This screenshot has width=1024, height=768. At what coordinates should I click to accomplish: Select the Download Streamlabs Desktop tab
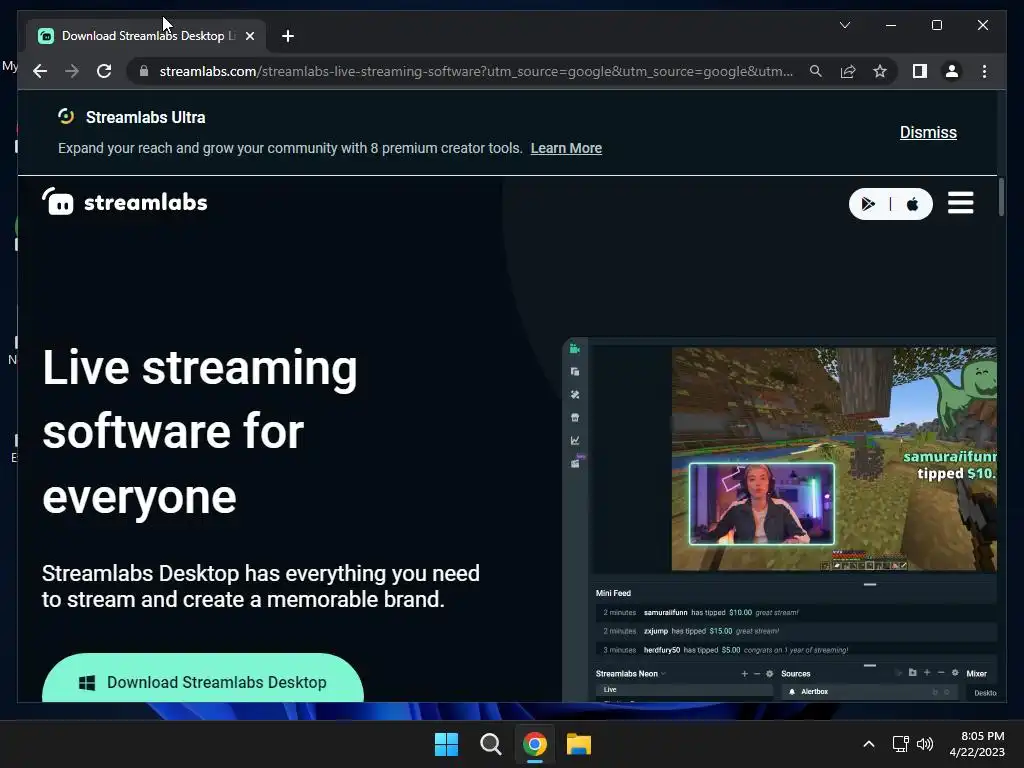coord(147,36)
